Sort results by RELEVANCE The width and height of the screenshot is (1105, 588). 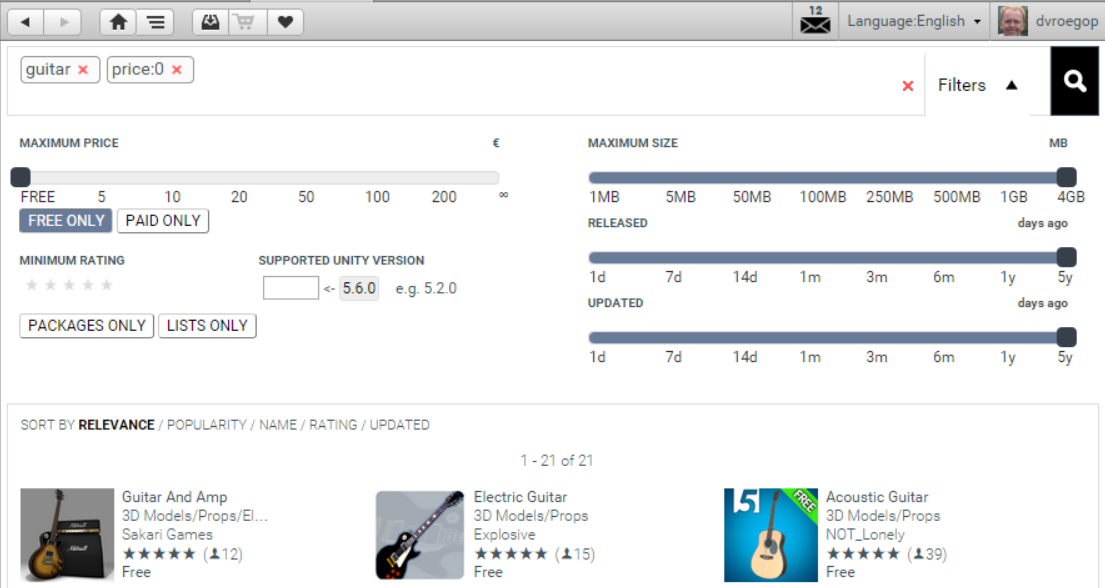tap(116, 425)
